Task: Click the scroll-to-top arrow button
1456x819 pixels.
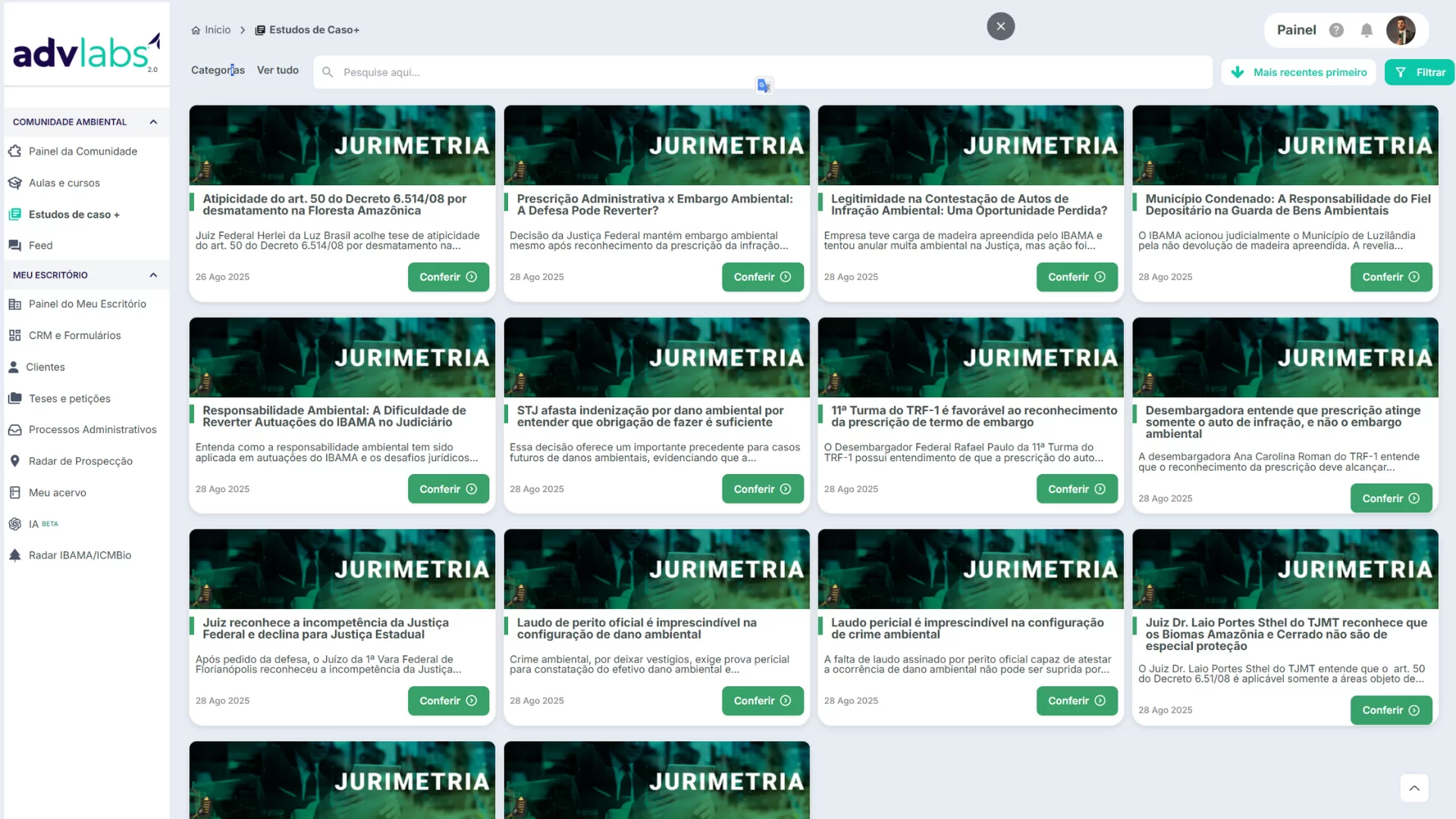Action: (1414, 788)
